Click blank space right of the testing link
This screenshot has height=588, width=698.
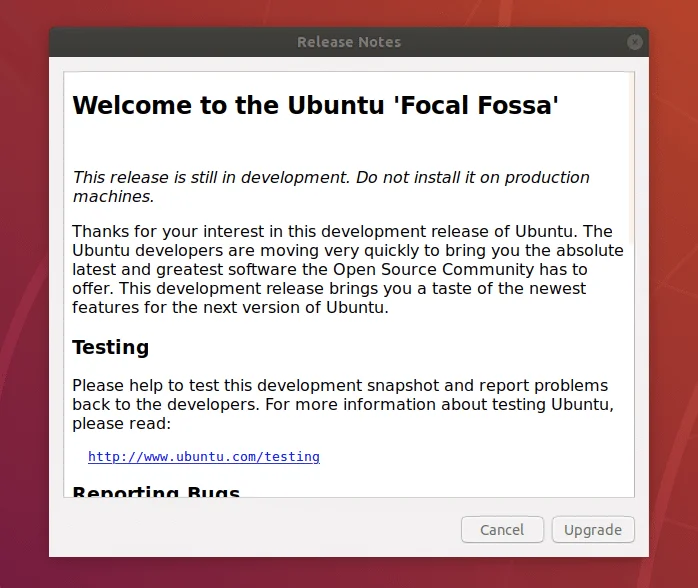(480, 457)
